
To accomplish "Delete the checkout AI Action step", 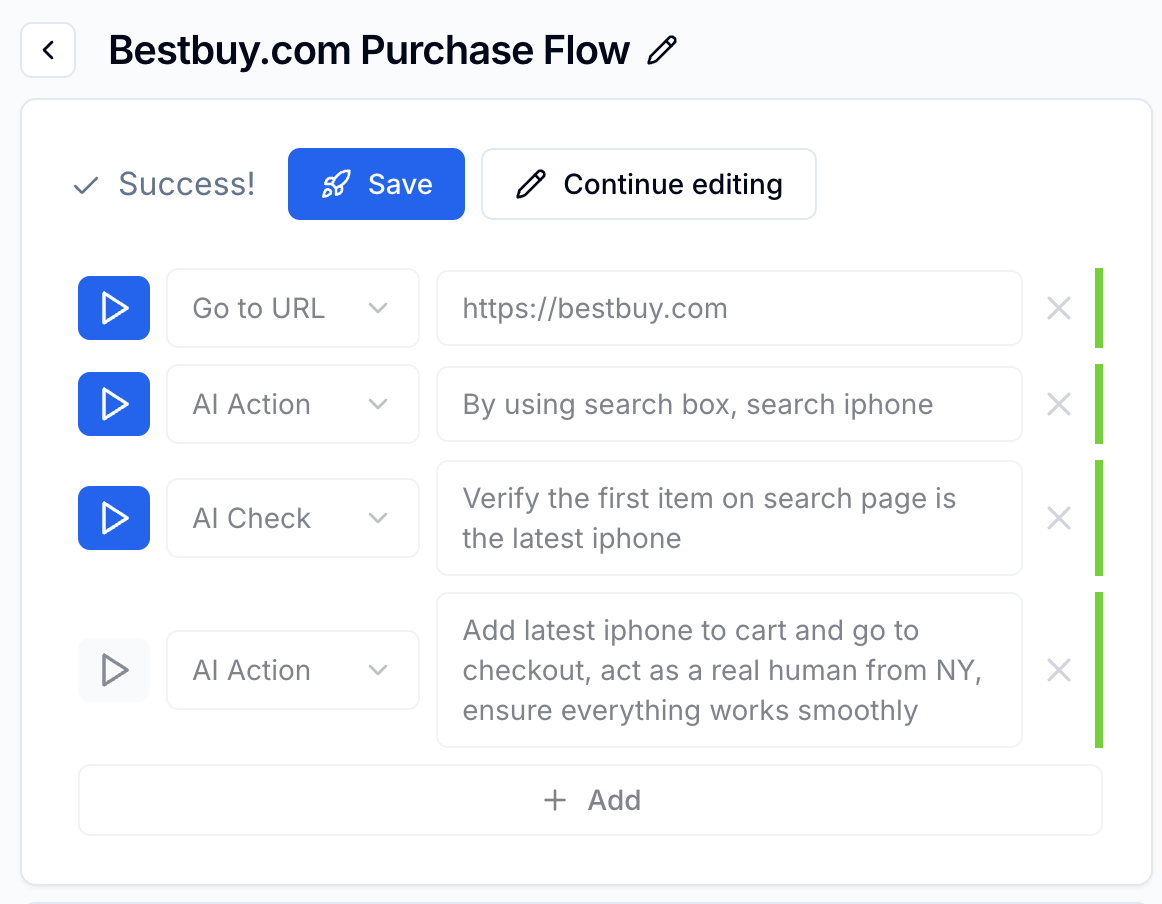I will (x=1058, y=670).
